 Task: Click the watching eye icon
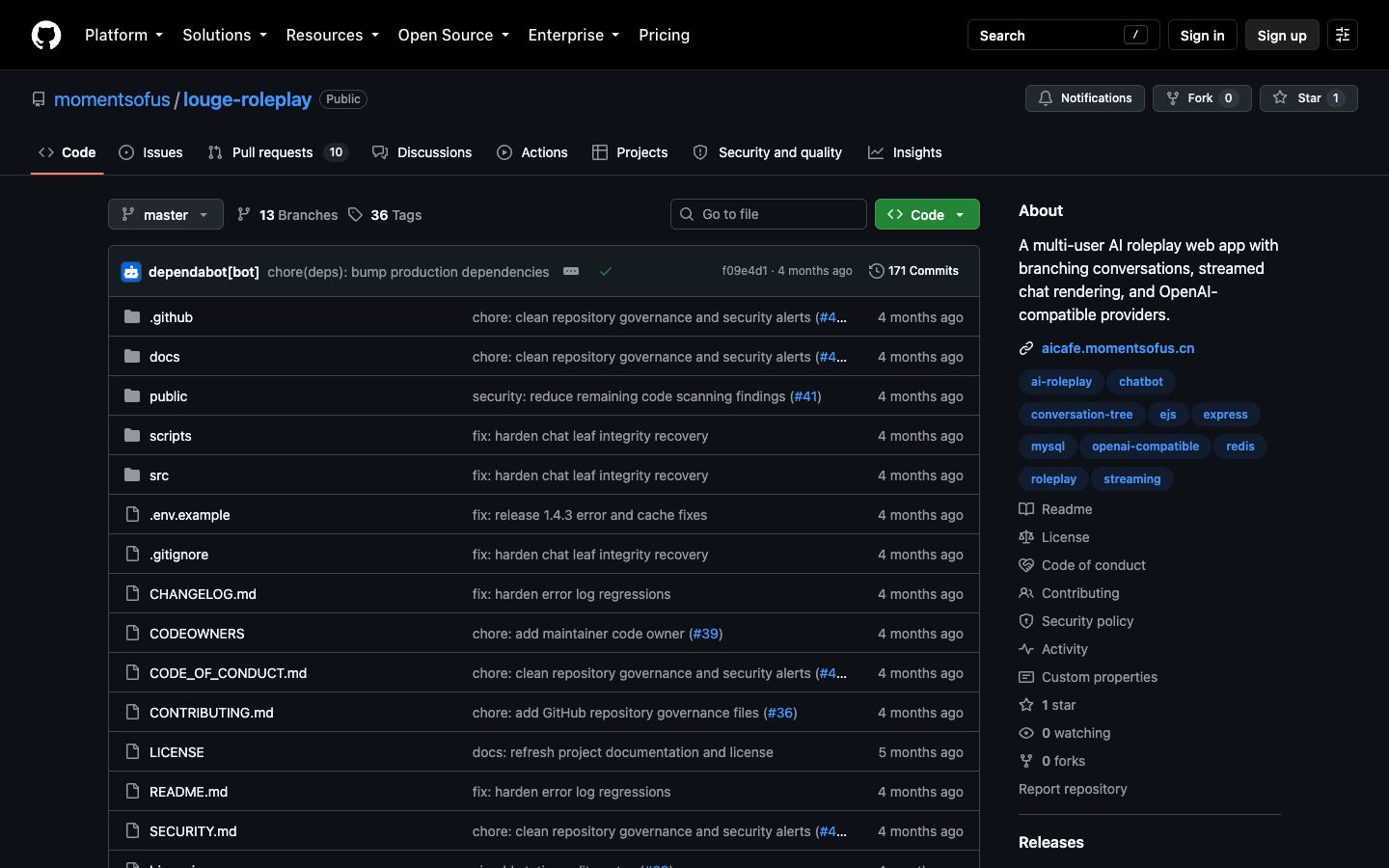pos(1026,733)
